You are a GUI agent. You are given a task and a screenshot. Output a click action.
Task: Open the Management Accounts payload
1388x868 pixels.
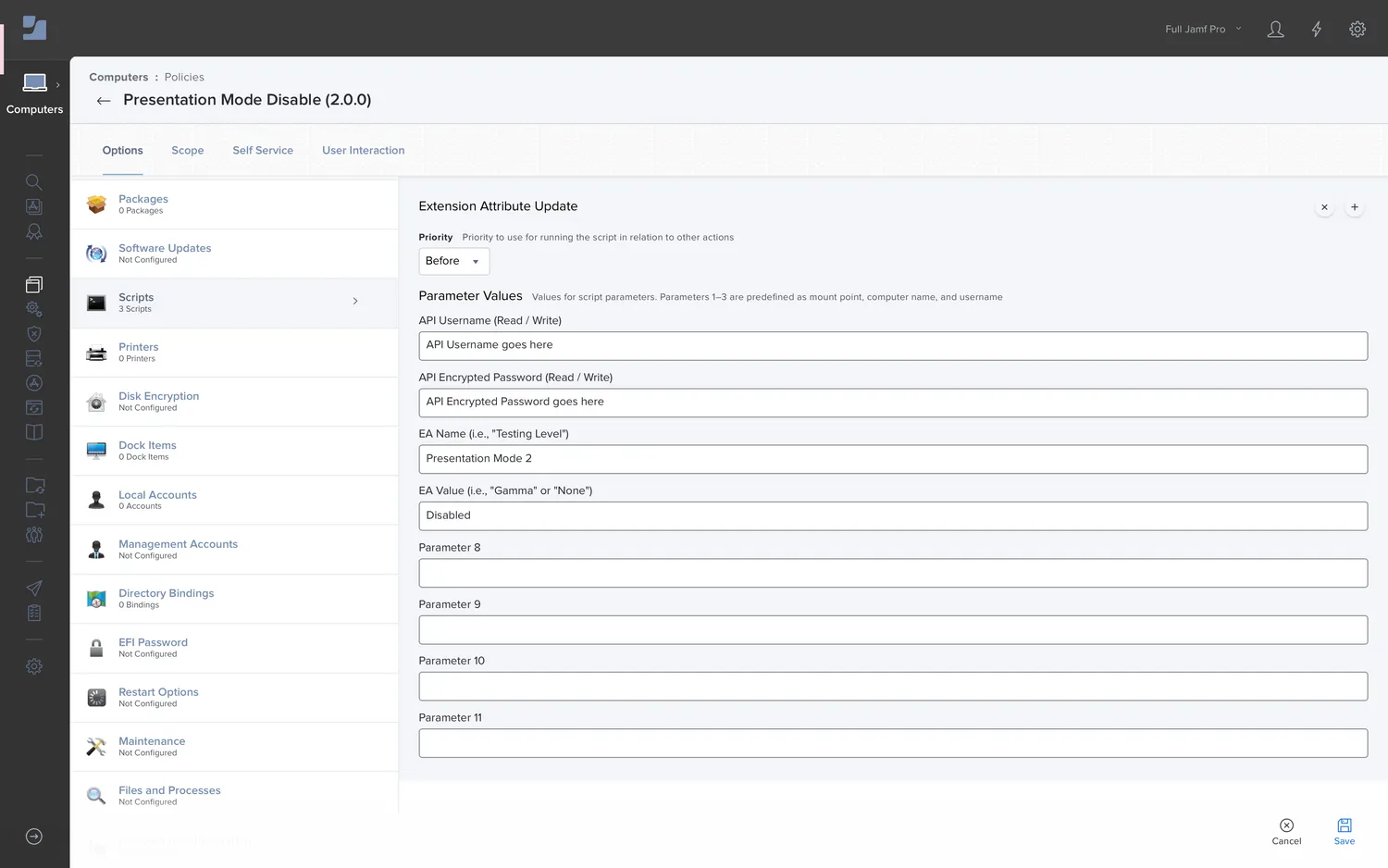click(234, 550)
